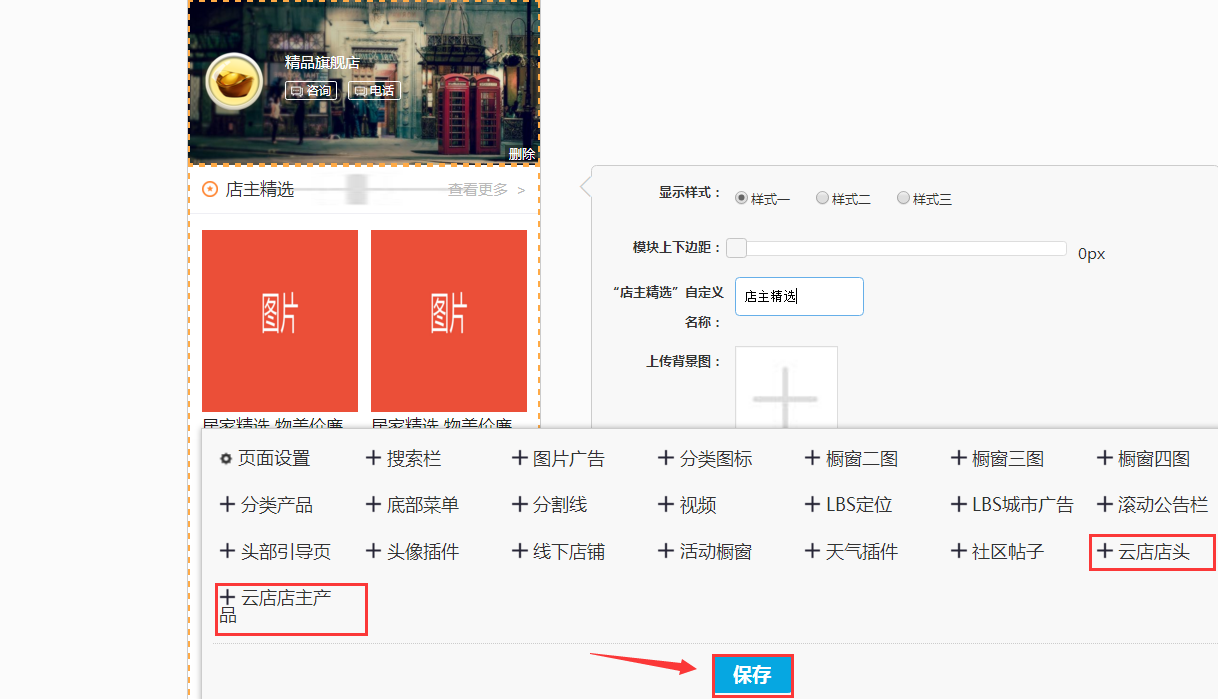Viewport: 1218px width, 699px height.
Task: Select 样式一 display style radio
Action: (x=742, y=198)
